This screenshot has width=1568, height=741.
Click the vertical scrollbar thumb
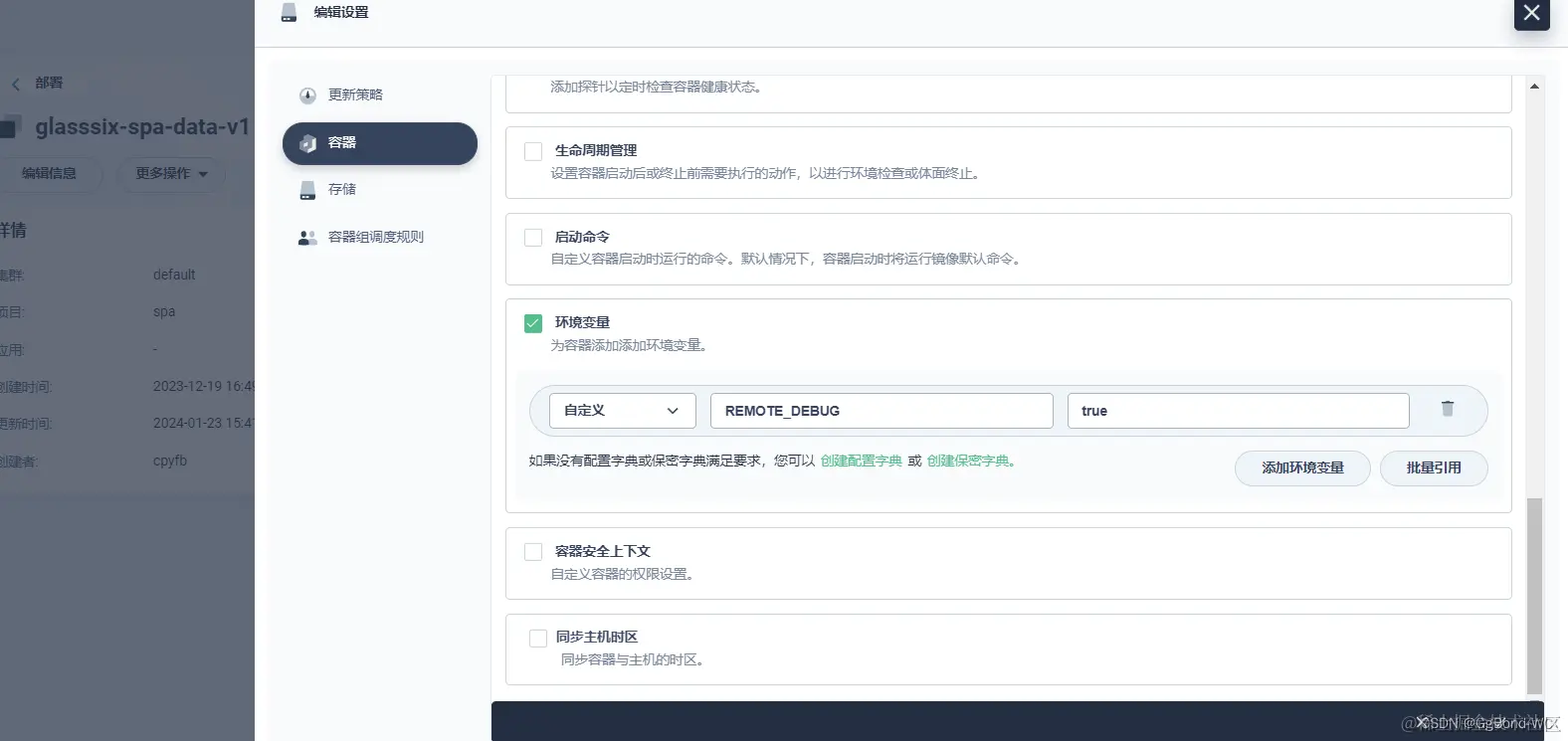point(1534,595)
